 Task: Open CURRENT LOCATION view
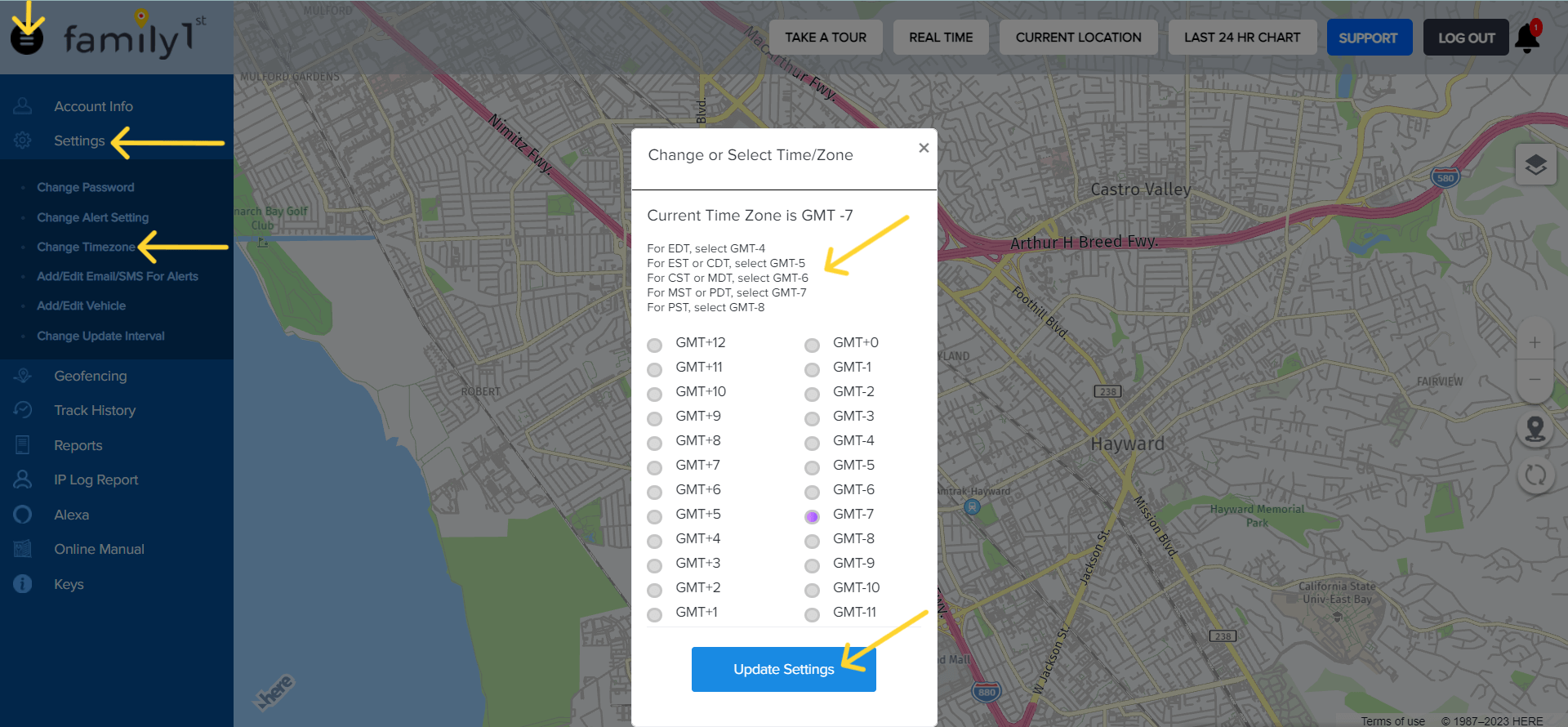[x=1078, y=38]
